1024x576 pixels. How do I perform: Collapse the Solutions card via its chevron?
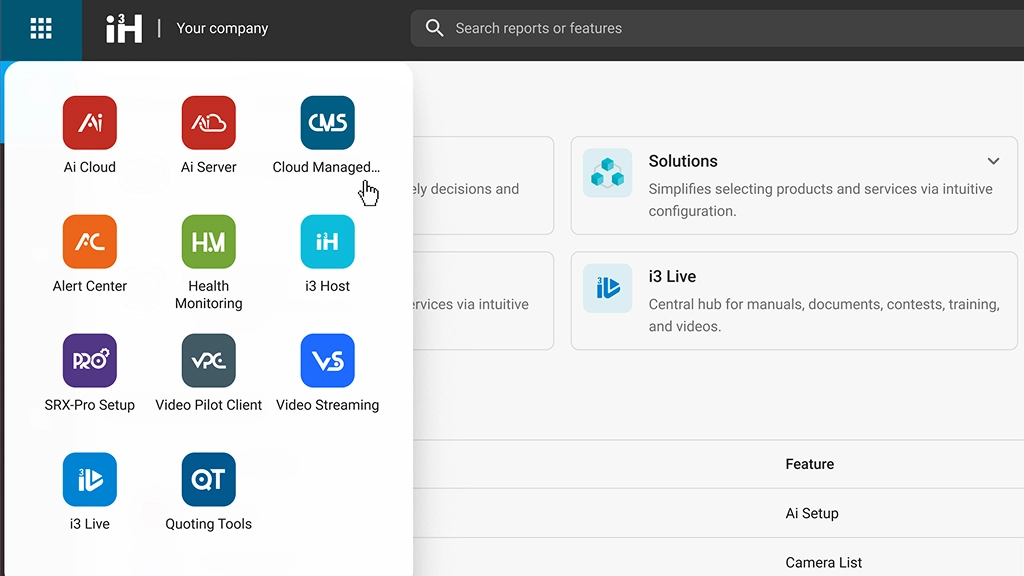coord(993,160)
